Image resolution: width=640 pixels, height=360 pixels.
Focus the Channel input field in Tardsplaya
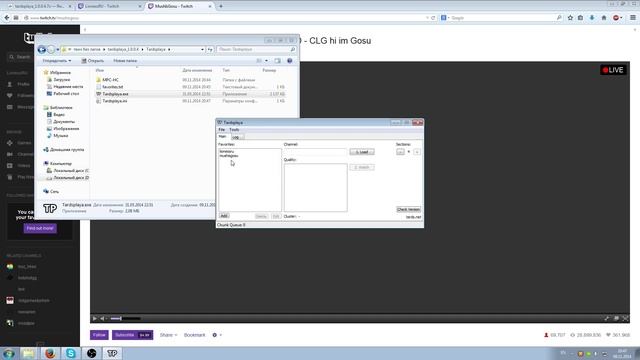pyautogui.click(x=315, y=152)
